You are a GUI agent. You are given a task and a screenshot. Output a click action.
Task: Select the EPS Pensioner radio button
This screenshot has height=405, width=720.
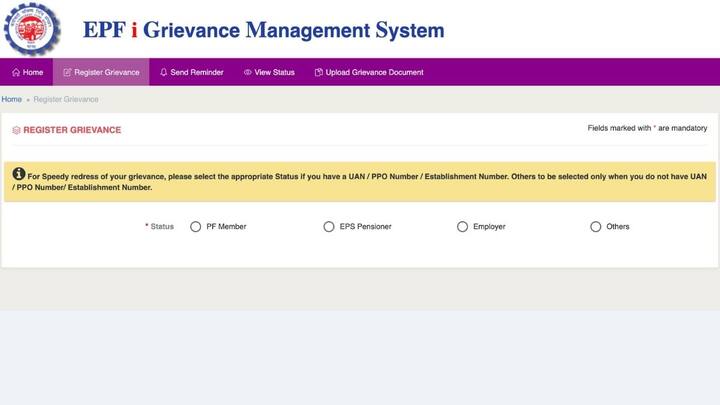(329, 227)
